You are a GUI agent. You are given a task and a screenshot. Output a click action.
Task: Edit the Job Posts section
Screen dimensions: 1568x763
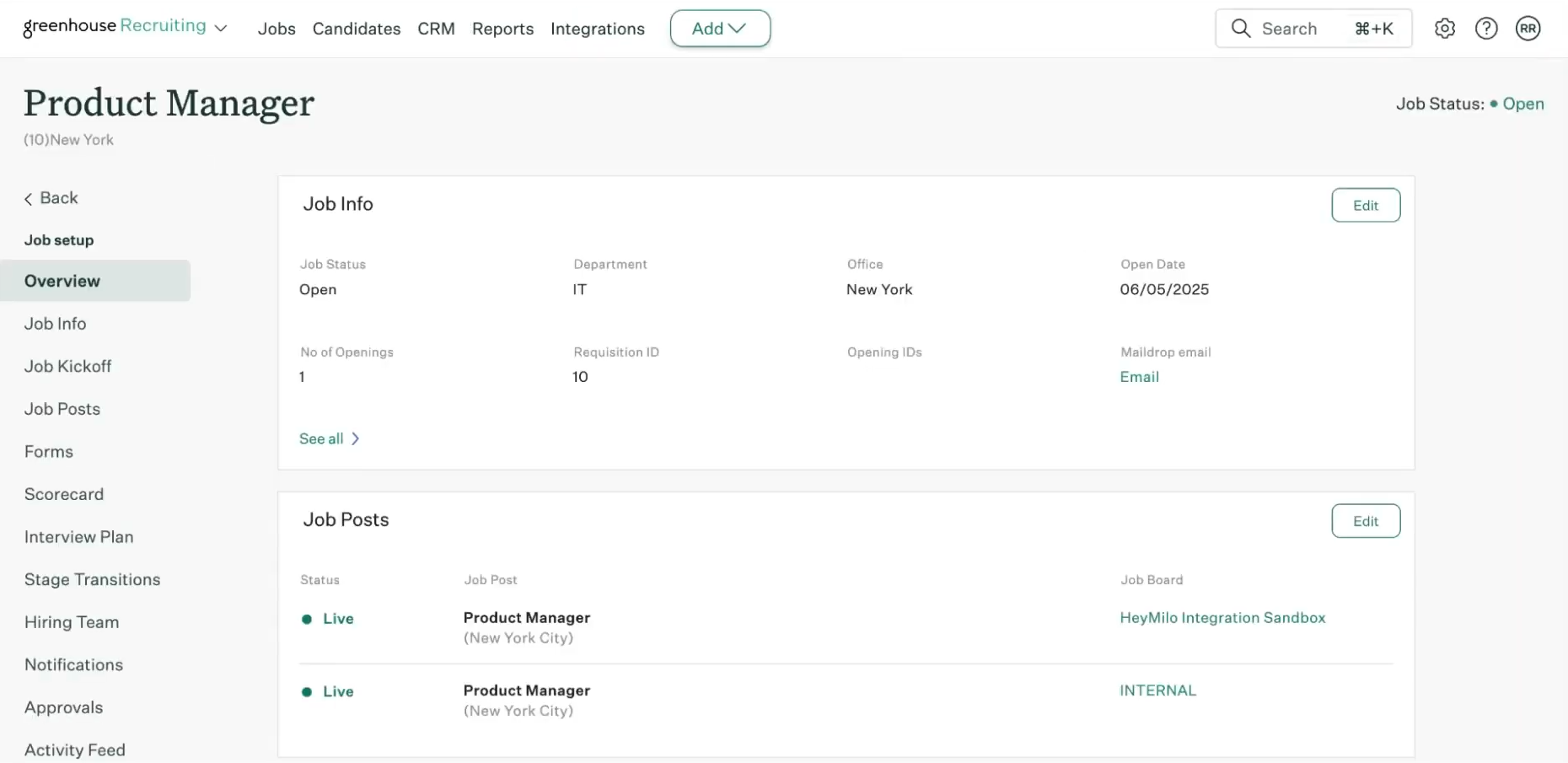coord(1366,521)
